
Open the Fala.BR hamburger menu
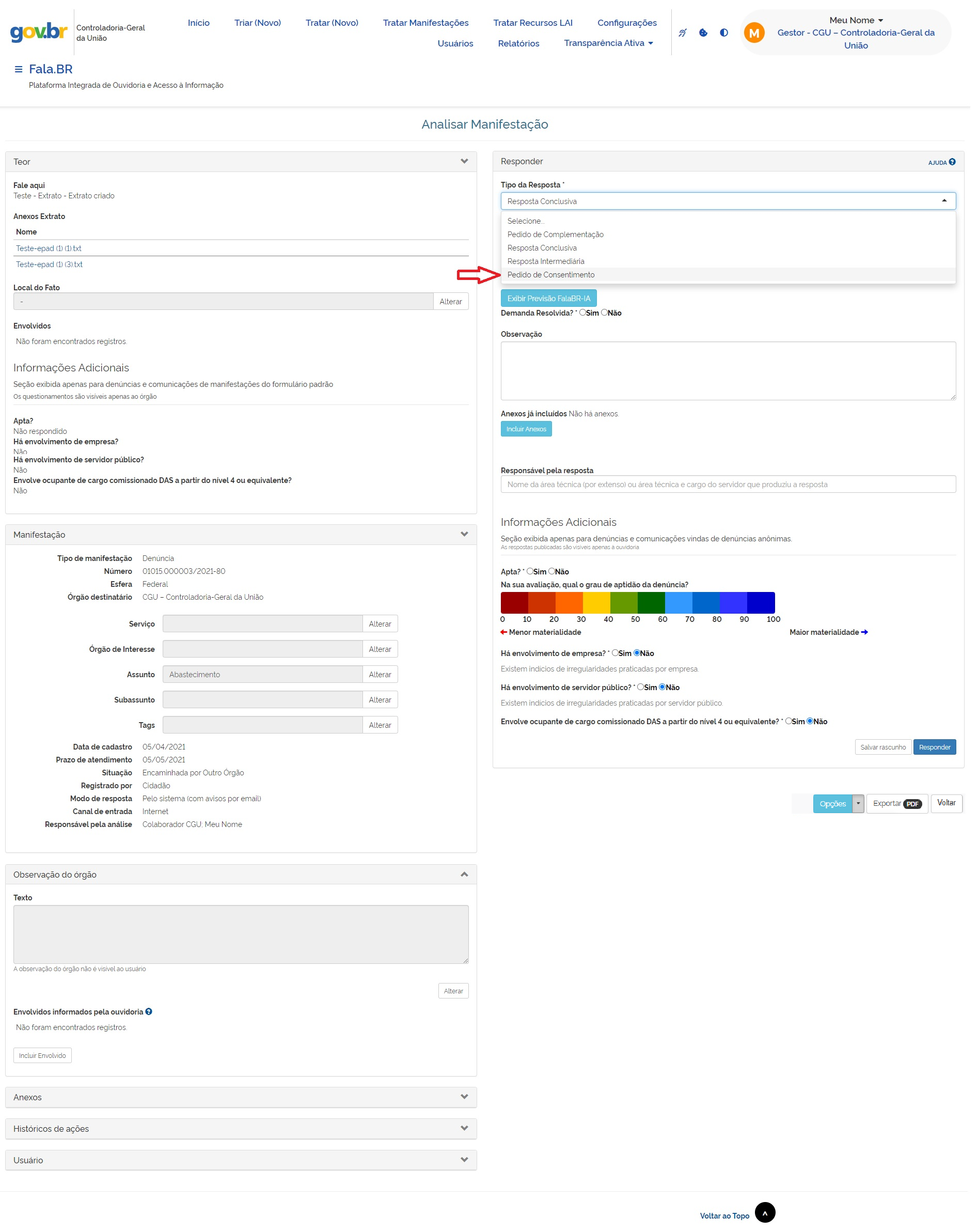pyautogui.click(x=18, y=69)
